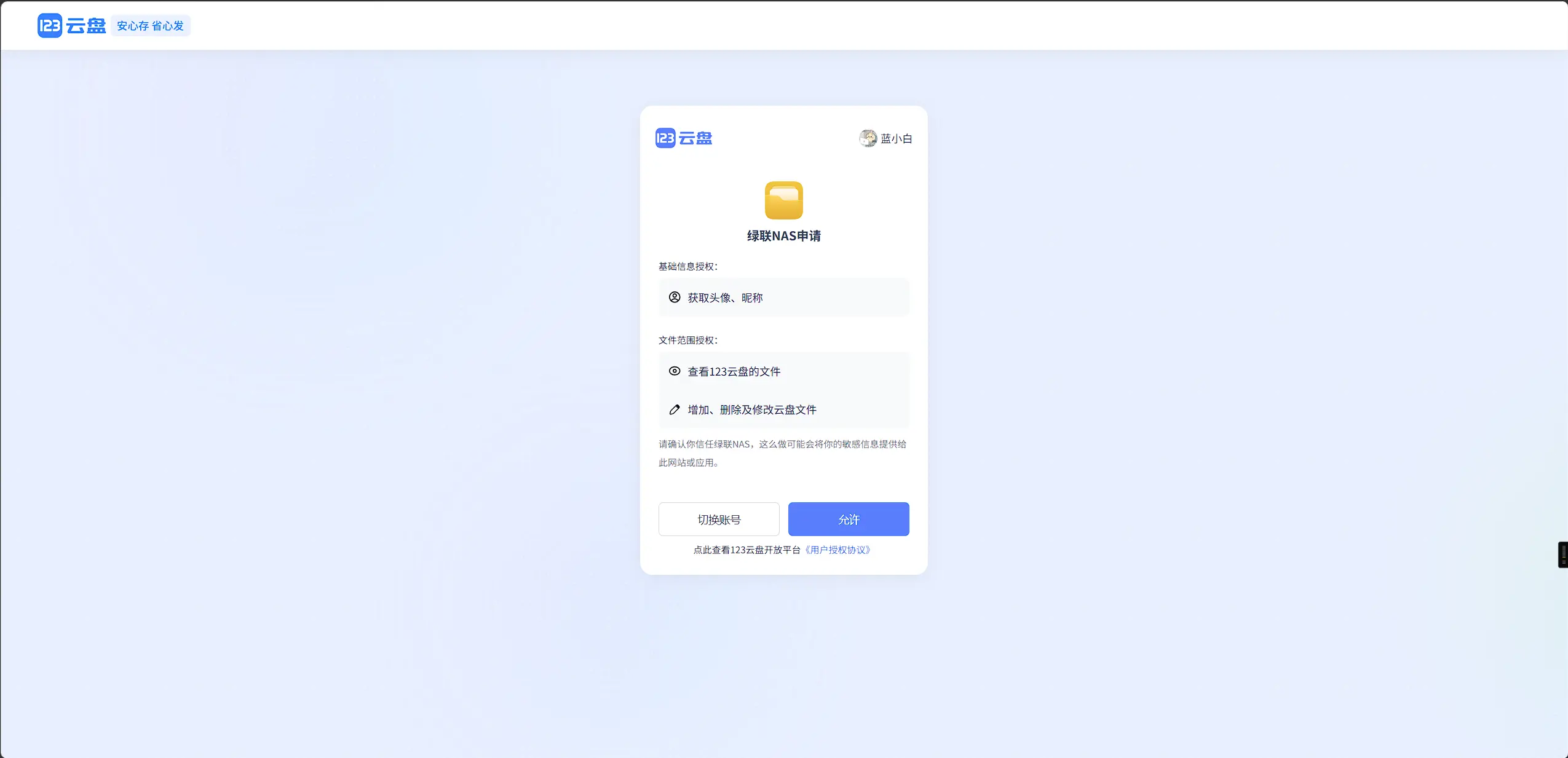Click the 123云盘 logo in the top header
This screenshot has width=1568, height=758.
coord(71,25)
